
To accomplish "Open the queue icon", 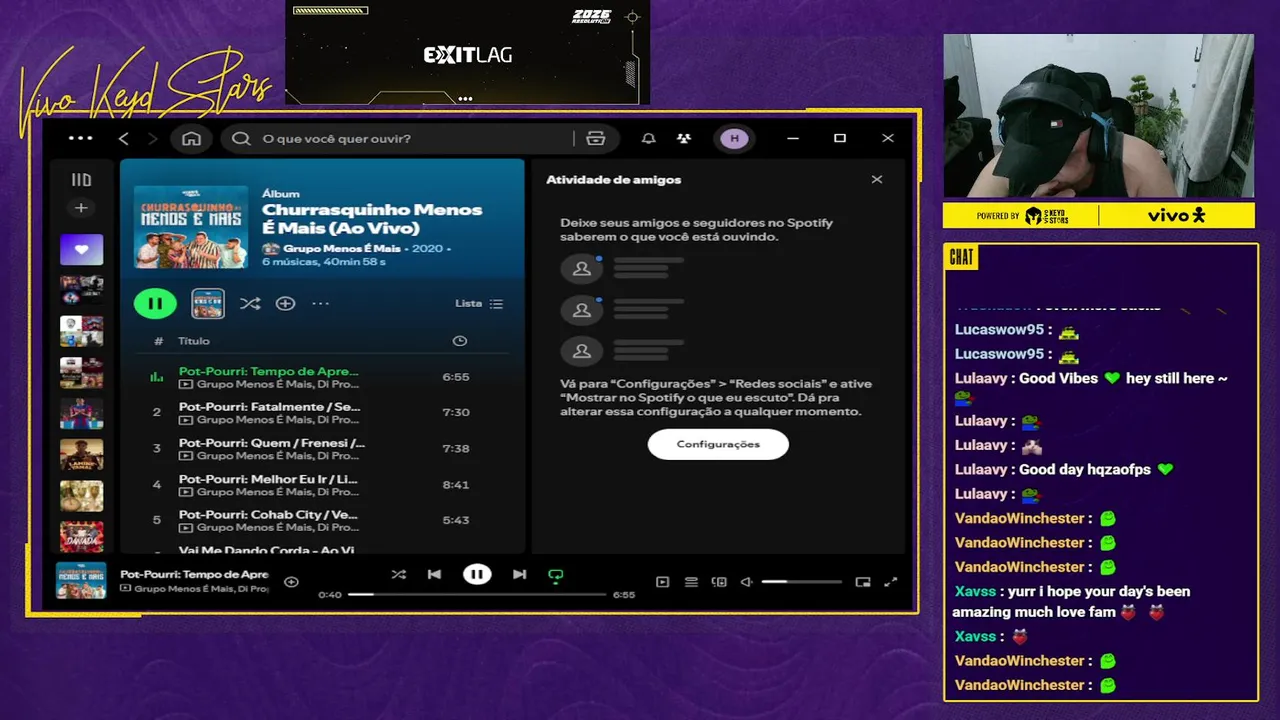I will click(x=691, y=582).
